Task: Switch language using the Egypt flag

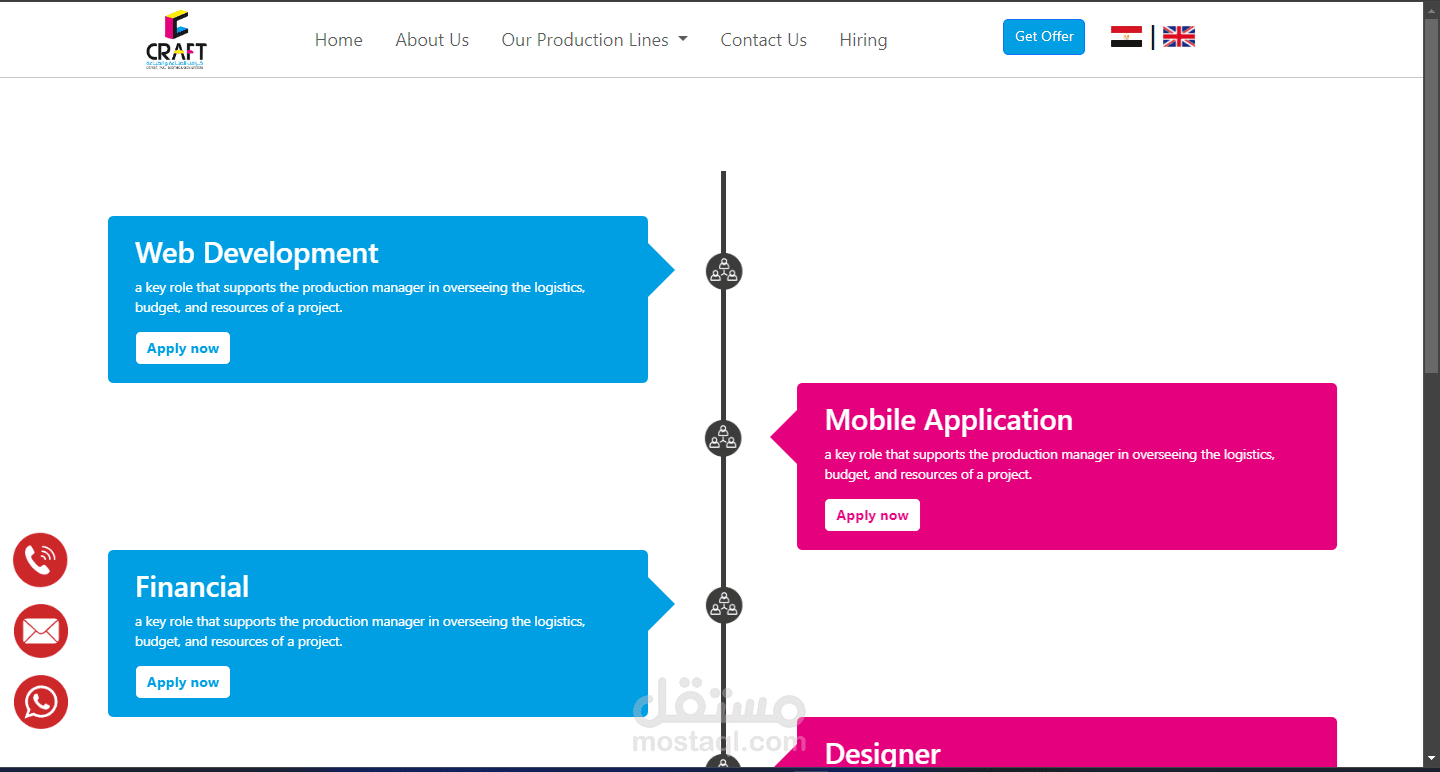Action: 1126,37
